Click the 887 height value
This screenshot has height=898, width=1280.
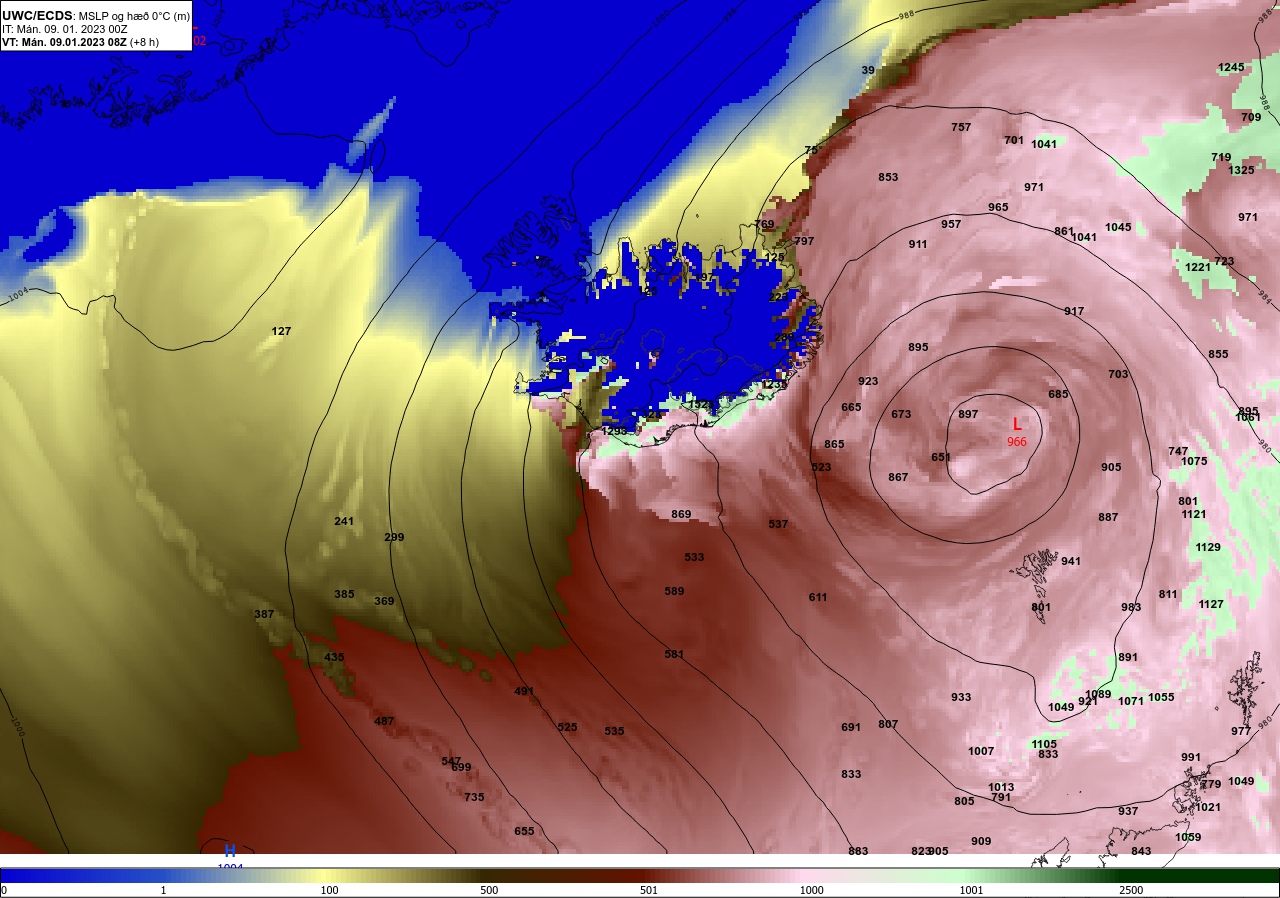coord(1108,518)
